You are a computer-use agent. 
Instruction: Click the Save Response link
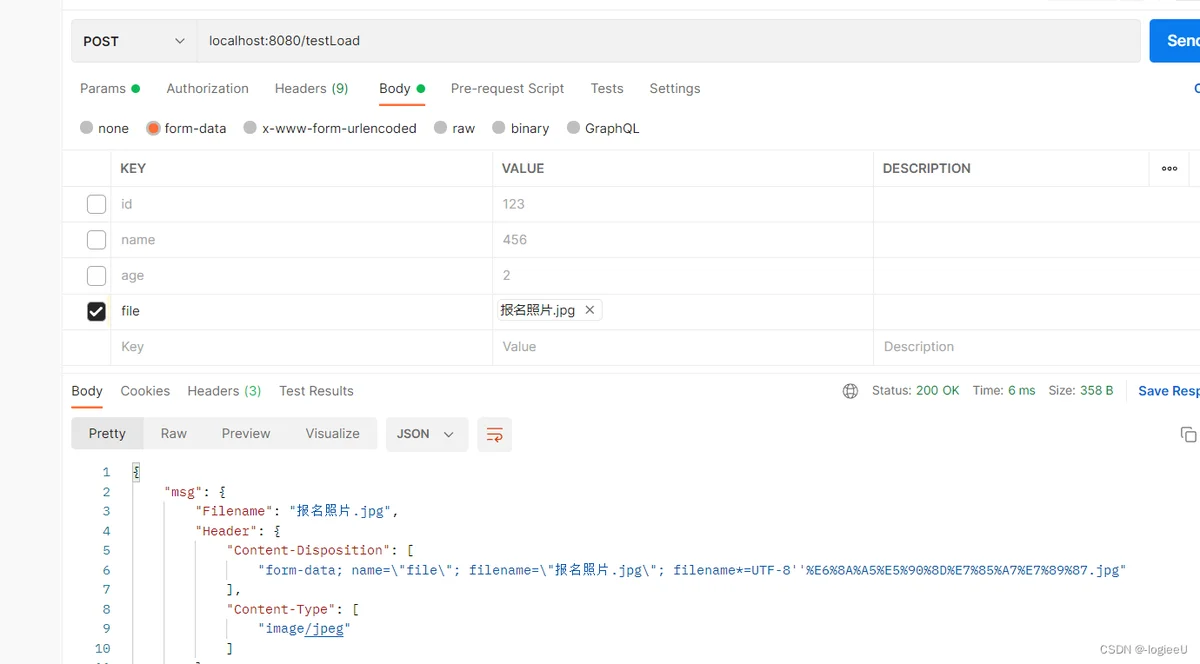1167,391
